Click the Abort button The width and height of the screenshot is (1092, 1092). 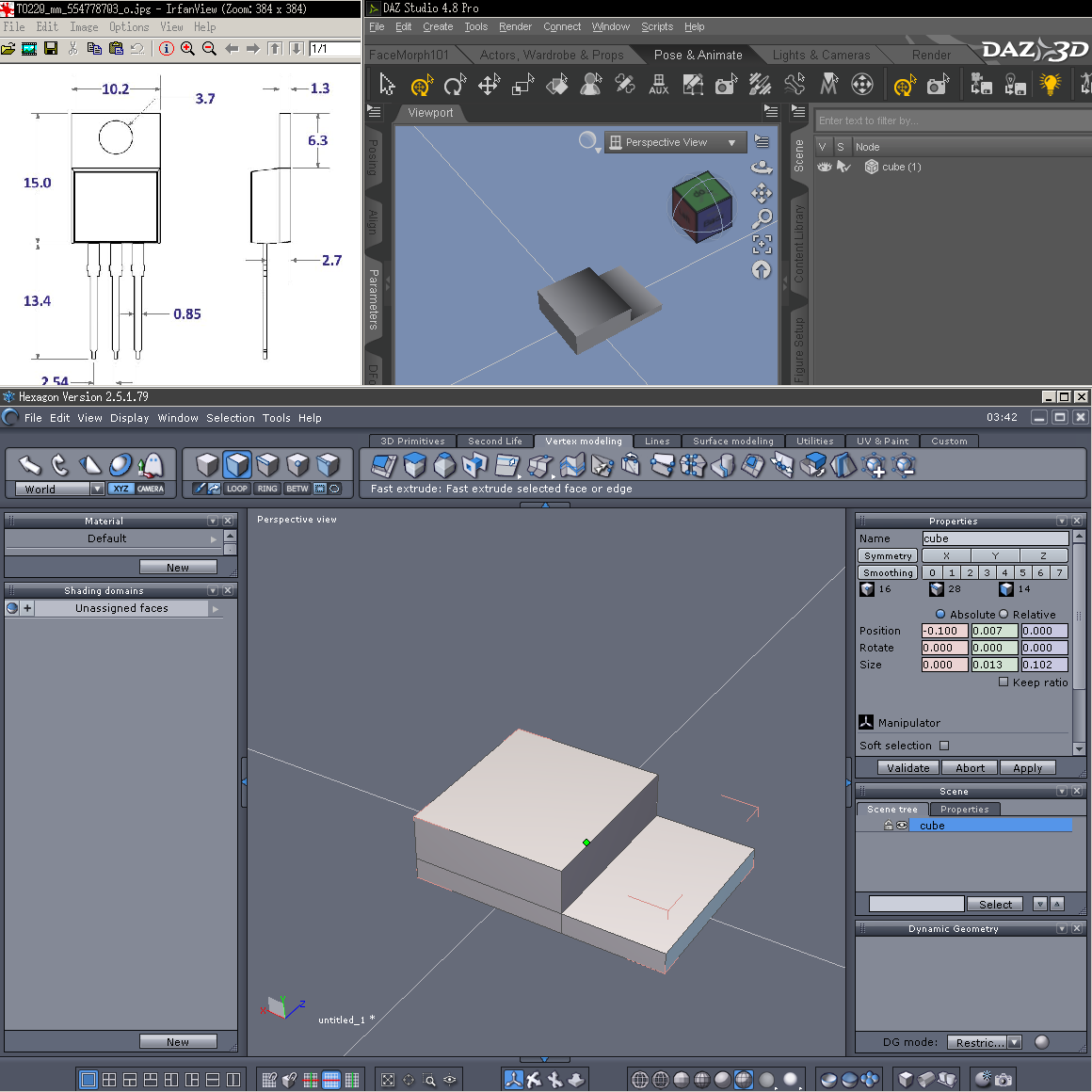pos(970,767)
